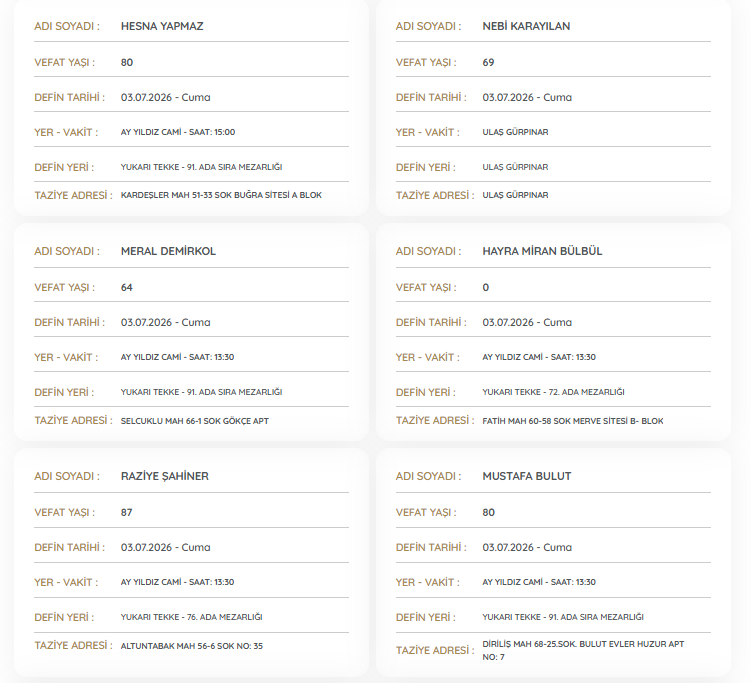Click the RAZİYE ŞAHİNER name heading
The height and width of the screenshot is (683, 751).
tap(165, 477)
